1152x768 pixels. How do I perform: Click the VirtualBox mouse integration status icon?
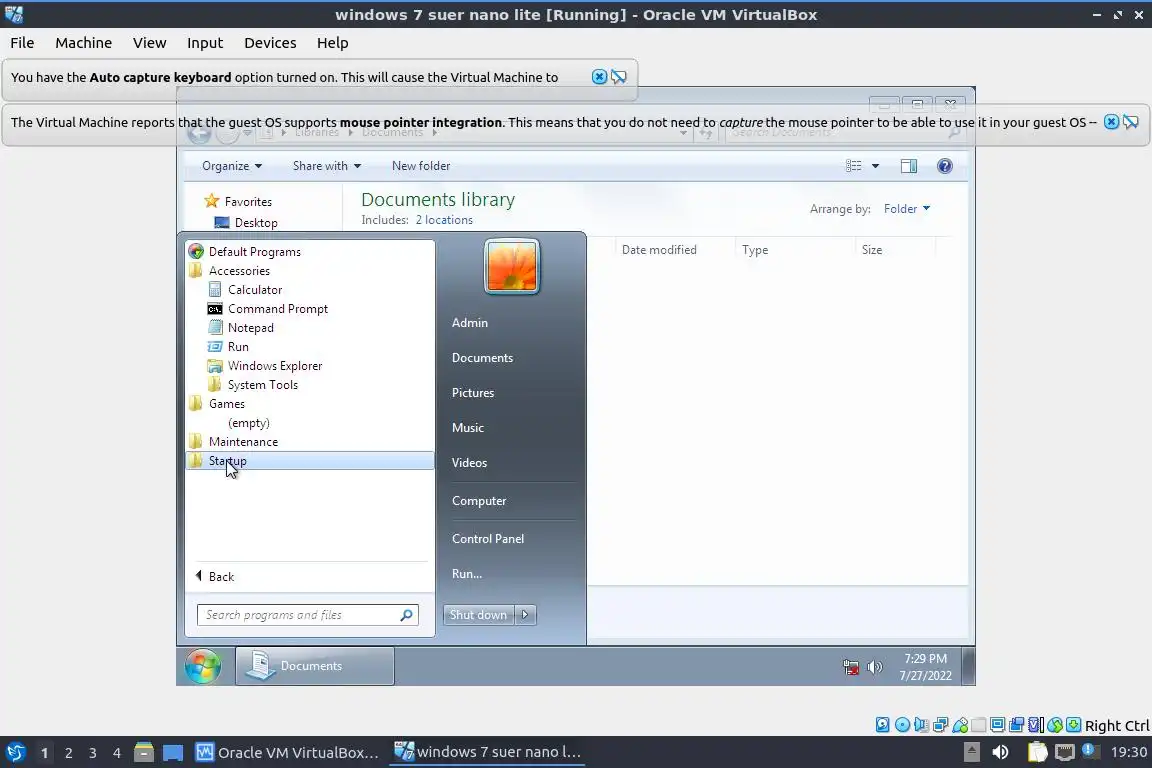tap(1055, 725)
